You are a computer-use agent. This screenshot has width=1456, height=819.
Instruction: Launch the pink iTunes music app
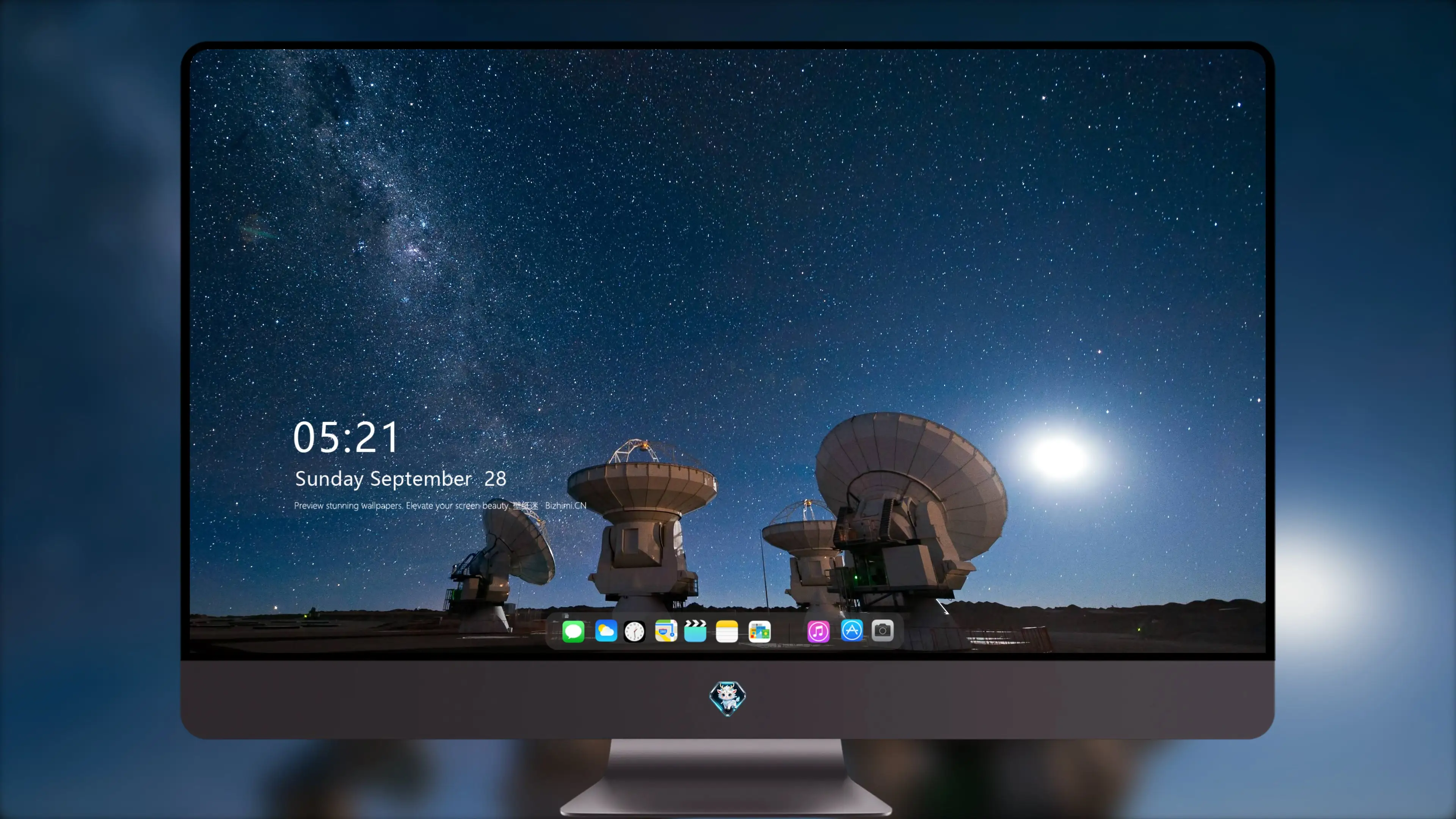click(819, 631)
